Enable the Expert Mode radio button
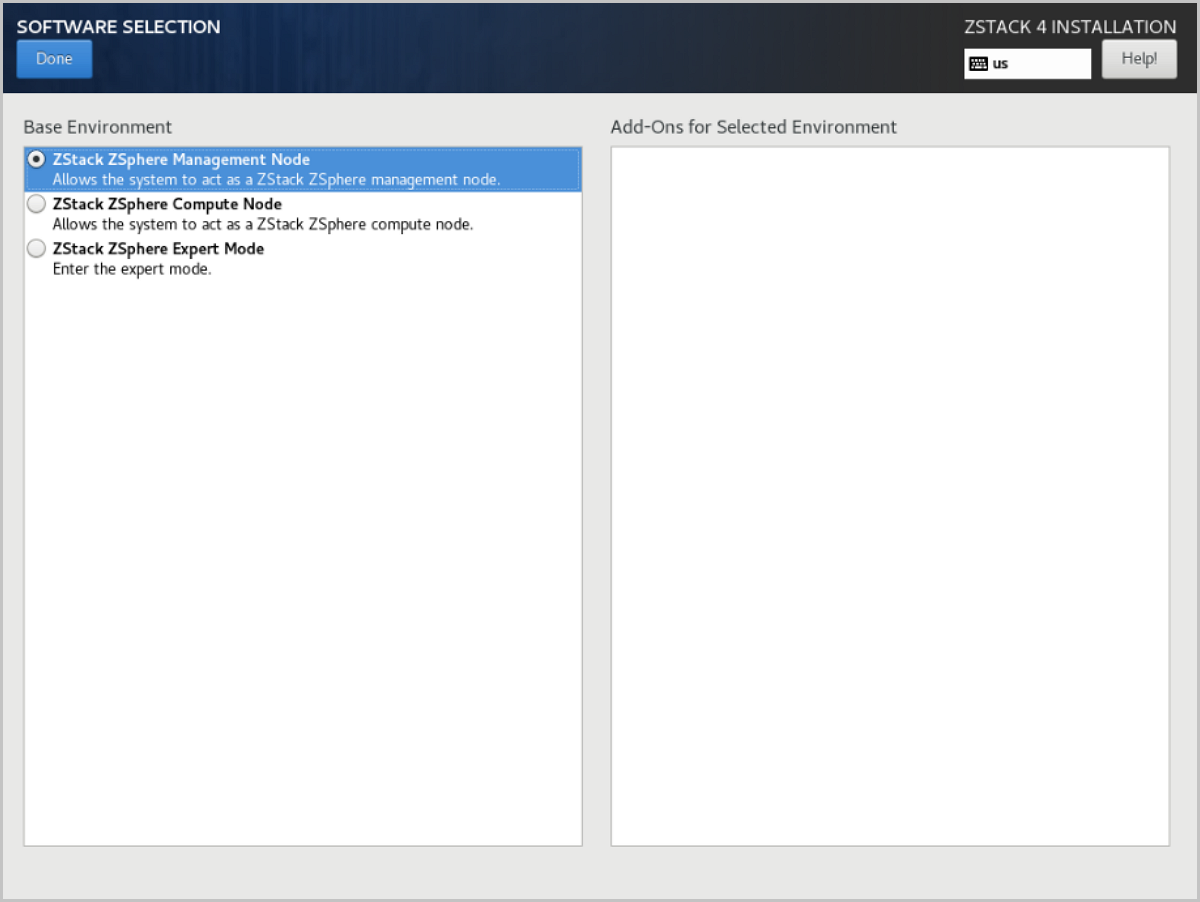Viewport: 1200px width, 902px height. click(37, 248)
